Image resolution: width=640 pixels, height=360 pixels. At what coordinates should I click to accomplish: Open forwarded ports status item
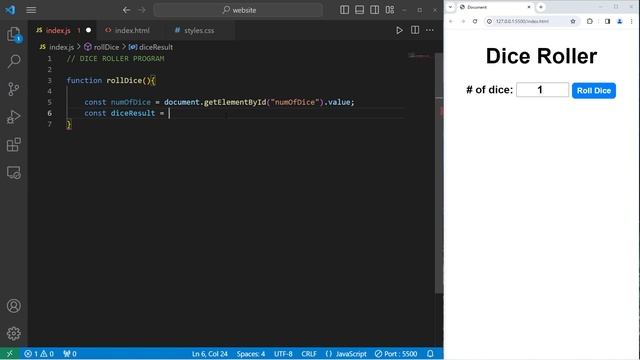[70, 354]
